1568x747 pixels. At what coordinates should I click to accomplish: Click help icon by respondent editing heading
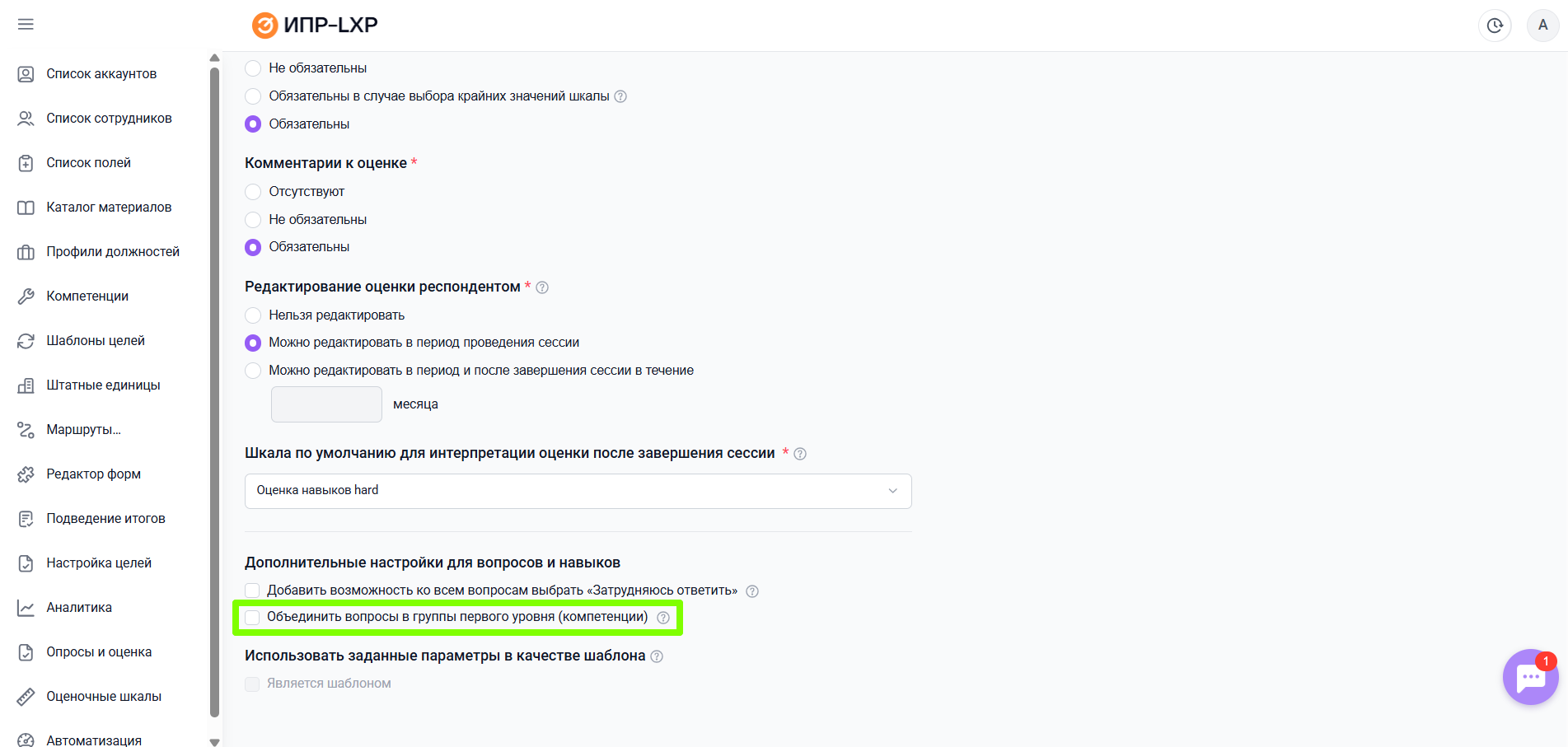[x=542, y=287]
